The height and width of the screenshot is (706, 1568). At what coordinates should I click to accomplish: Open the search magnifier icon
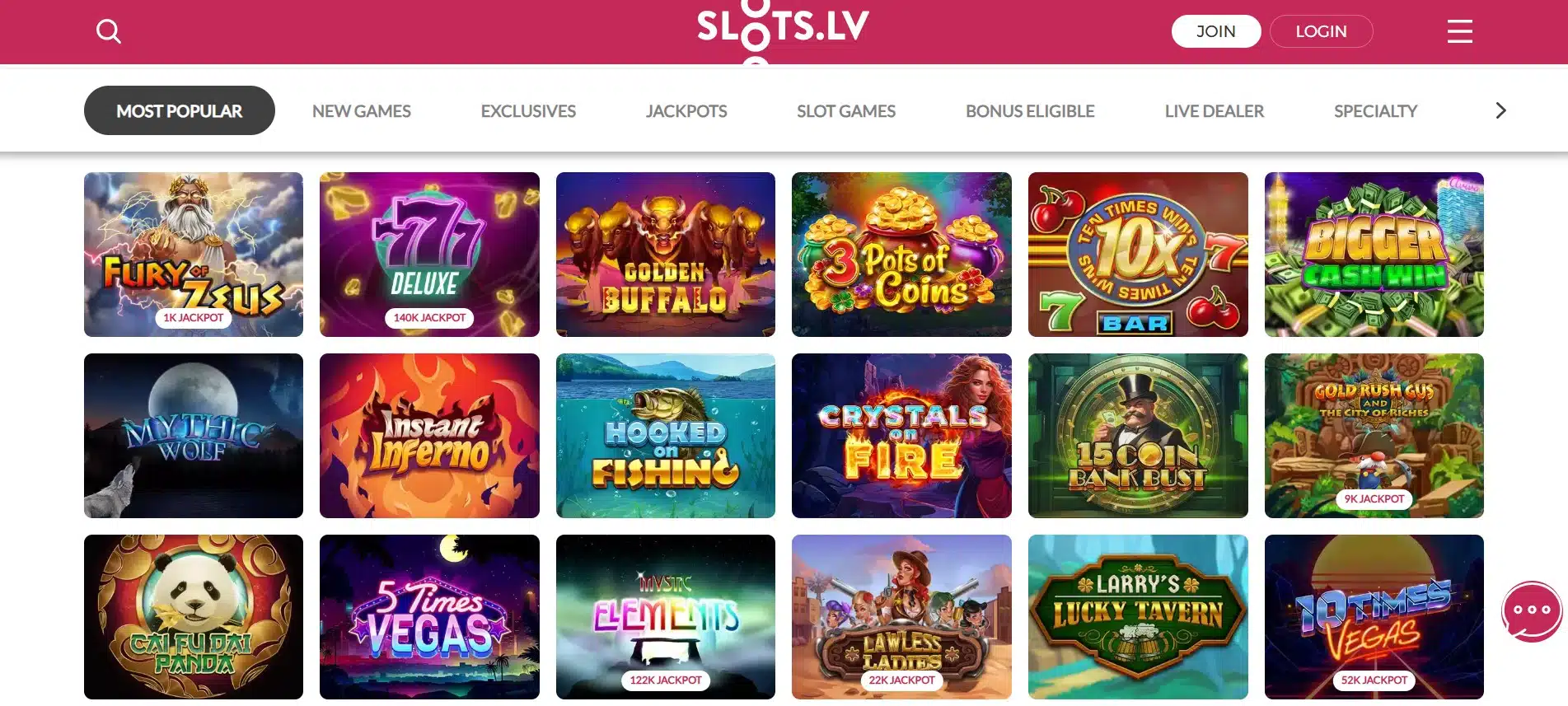point(109,31)
